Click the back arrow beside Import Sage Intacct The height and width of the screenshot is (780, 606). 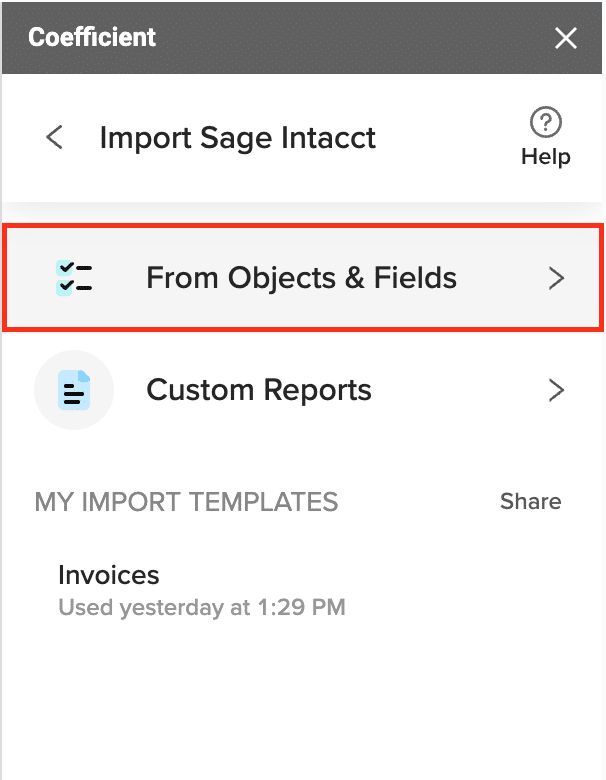click(55, 137)
